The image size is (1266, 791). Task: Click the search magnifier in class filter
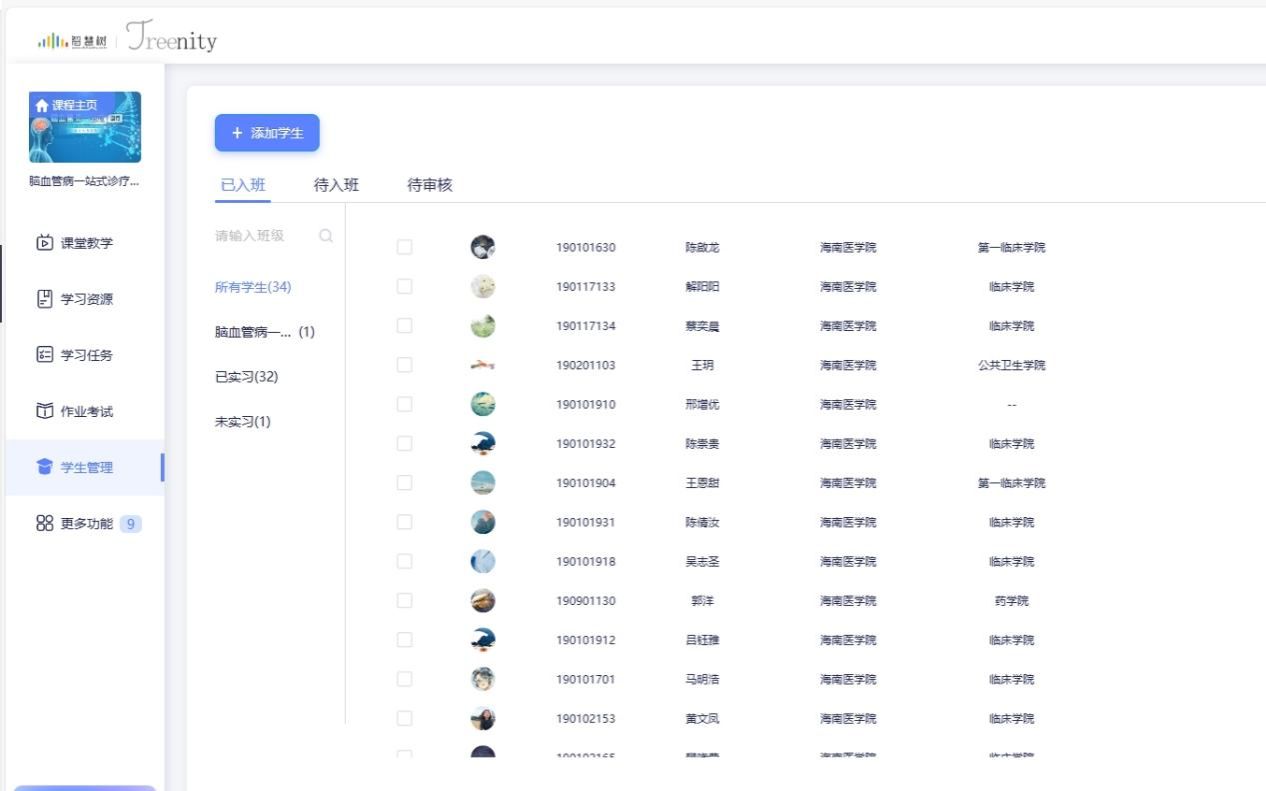tap(326, 236)
